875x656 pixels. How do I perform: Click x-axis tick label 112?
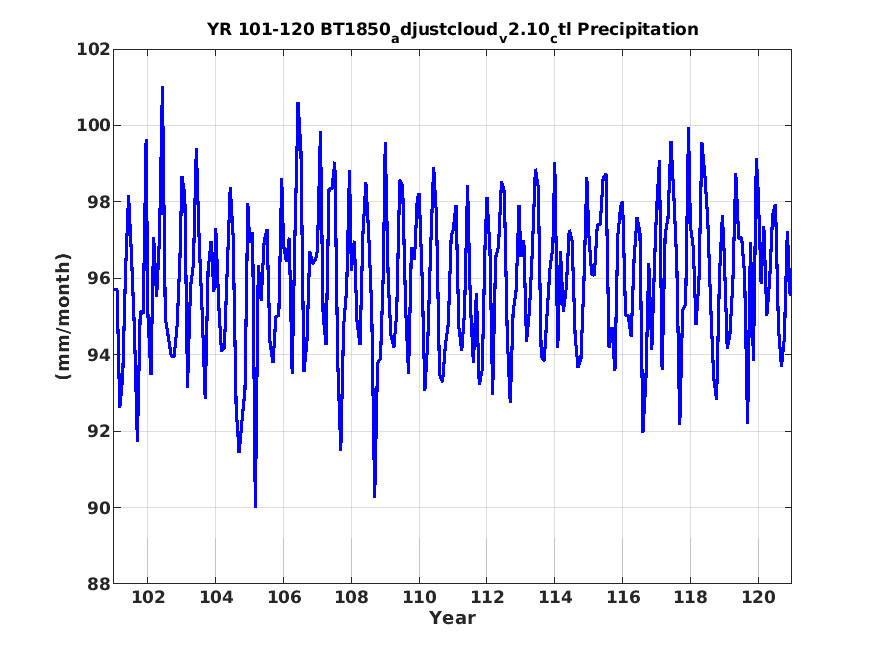[487, 597]
